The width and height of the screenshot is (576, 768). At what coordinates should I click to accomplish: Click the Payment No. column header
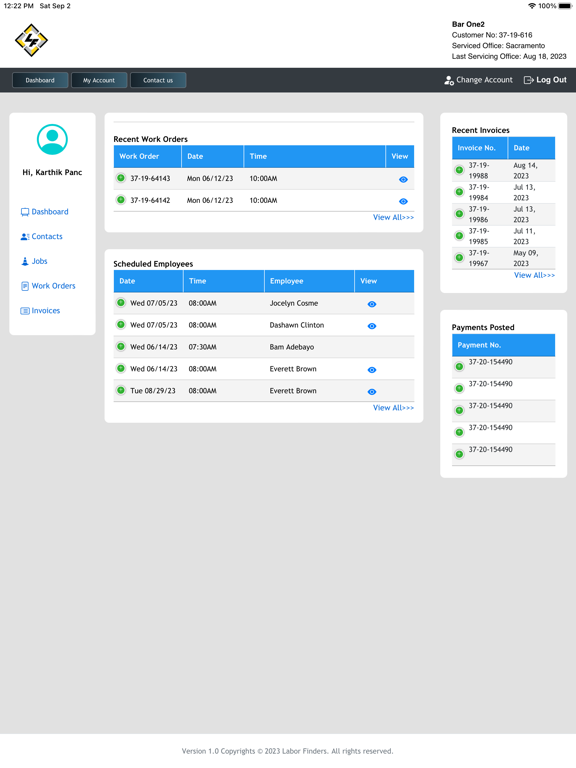click(504, 345)
